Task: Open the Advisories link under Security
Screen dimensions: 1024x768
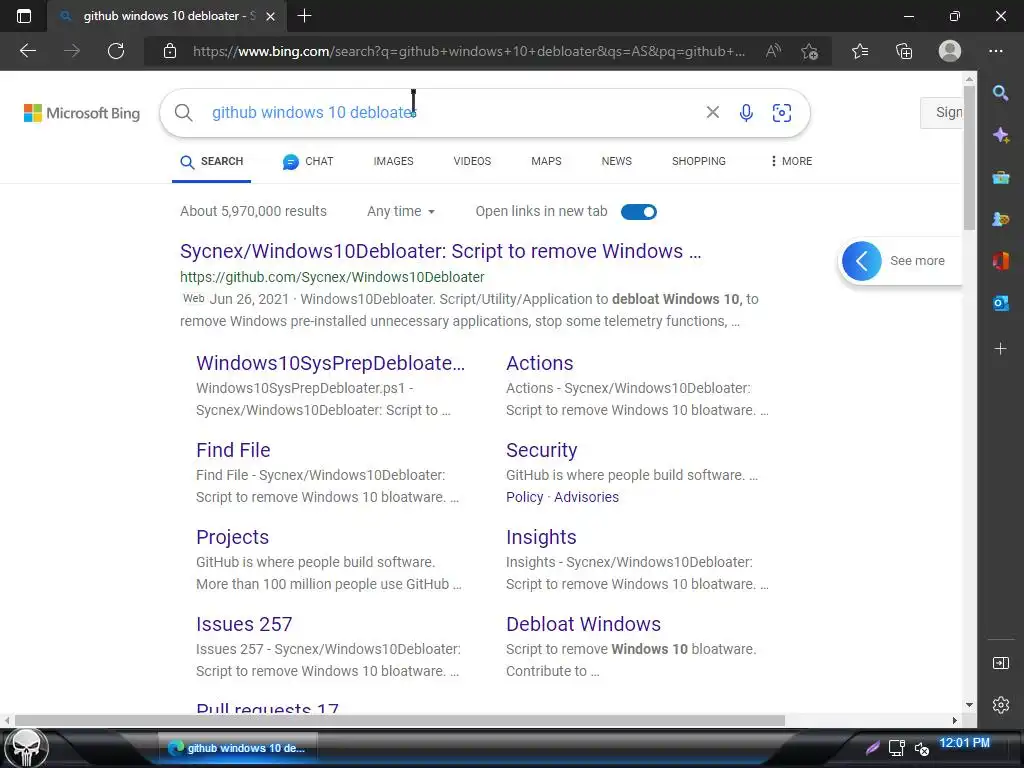Action: click(x=586, y=497)
